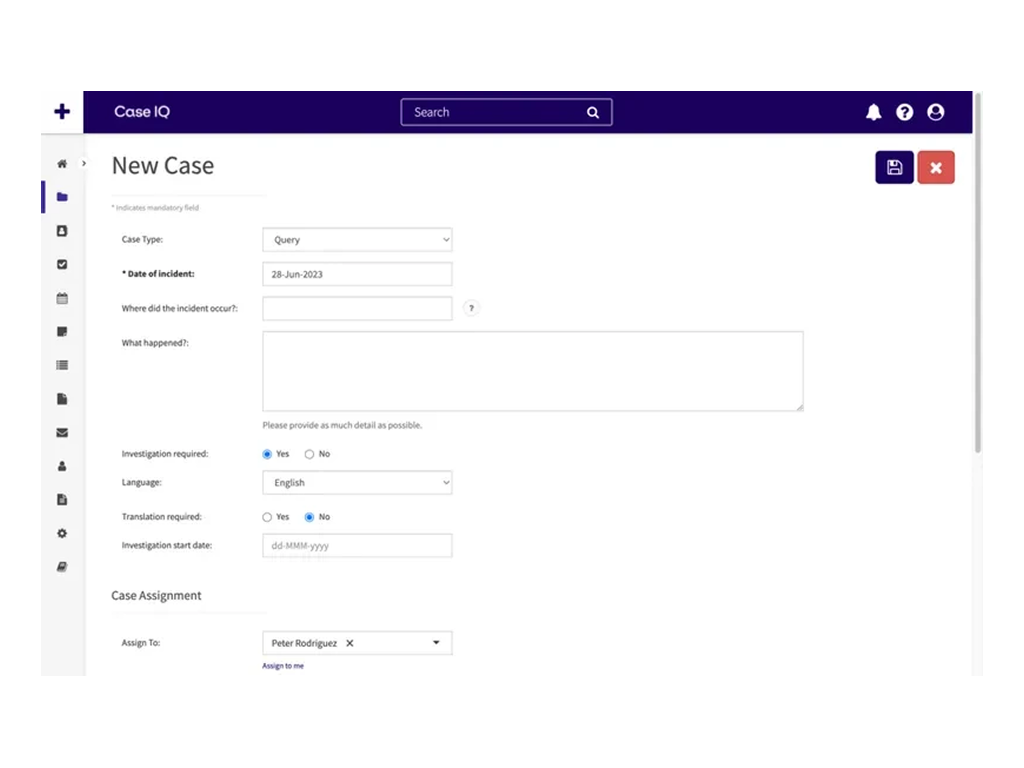Click the help tooltip beside incident location

[471, 308]
